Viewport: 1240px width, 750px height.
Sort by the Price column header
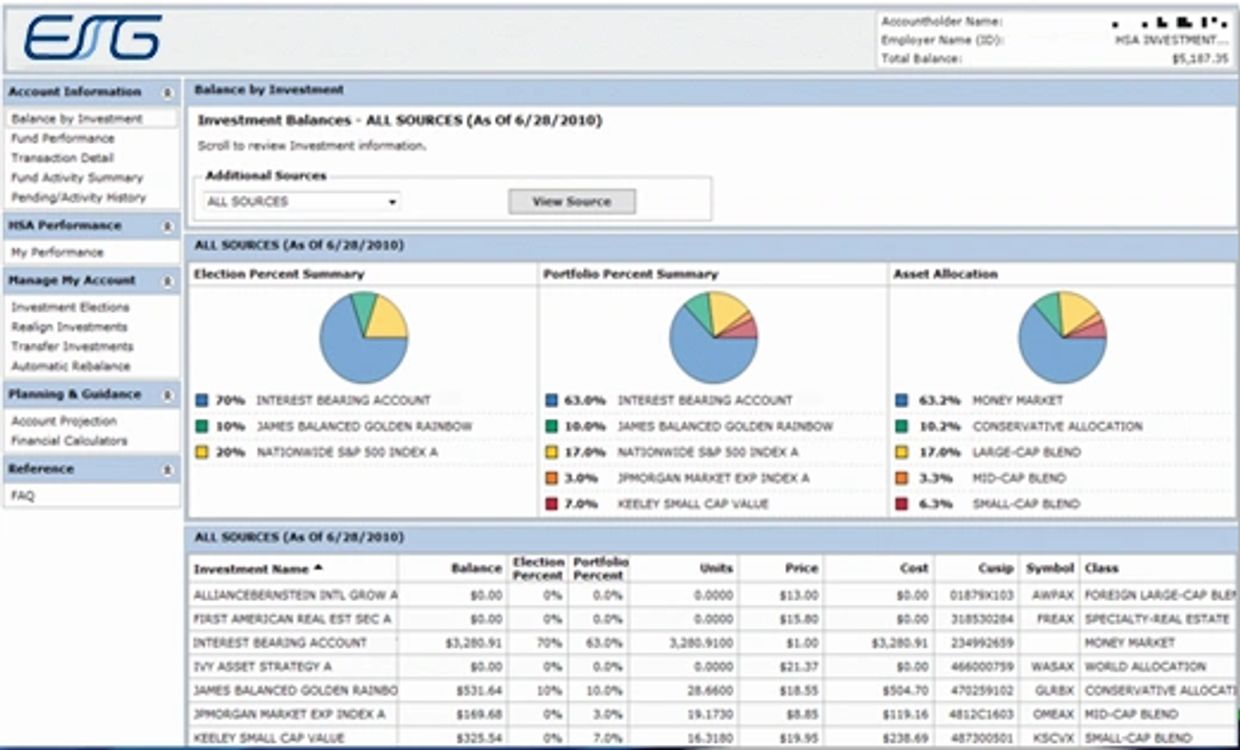pyautogui.click(x=802, y=568)
